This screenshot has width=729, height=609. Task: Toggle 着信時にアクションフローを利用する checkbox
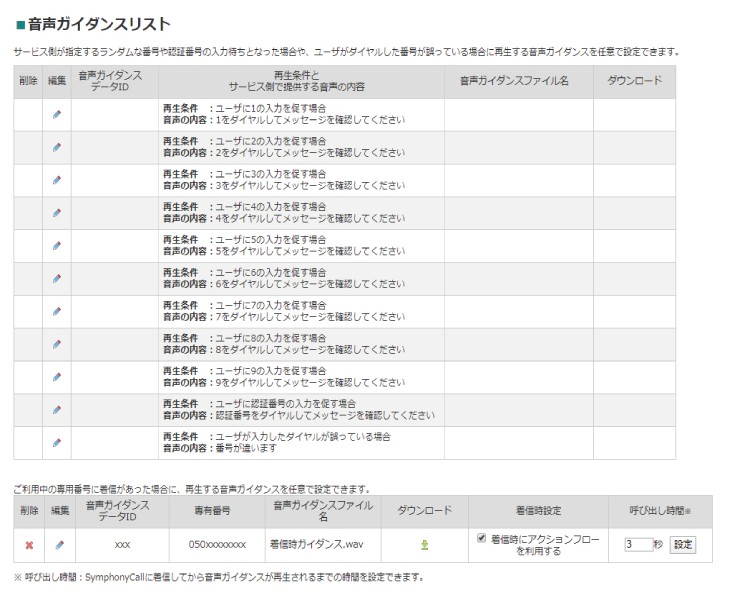(x=482, y=538)
